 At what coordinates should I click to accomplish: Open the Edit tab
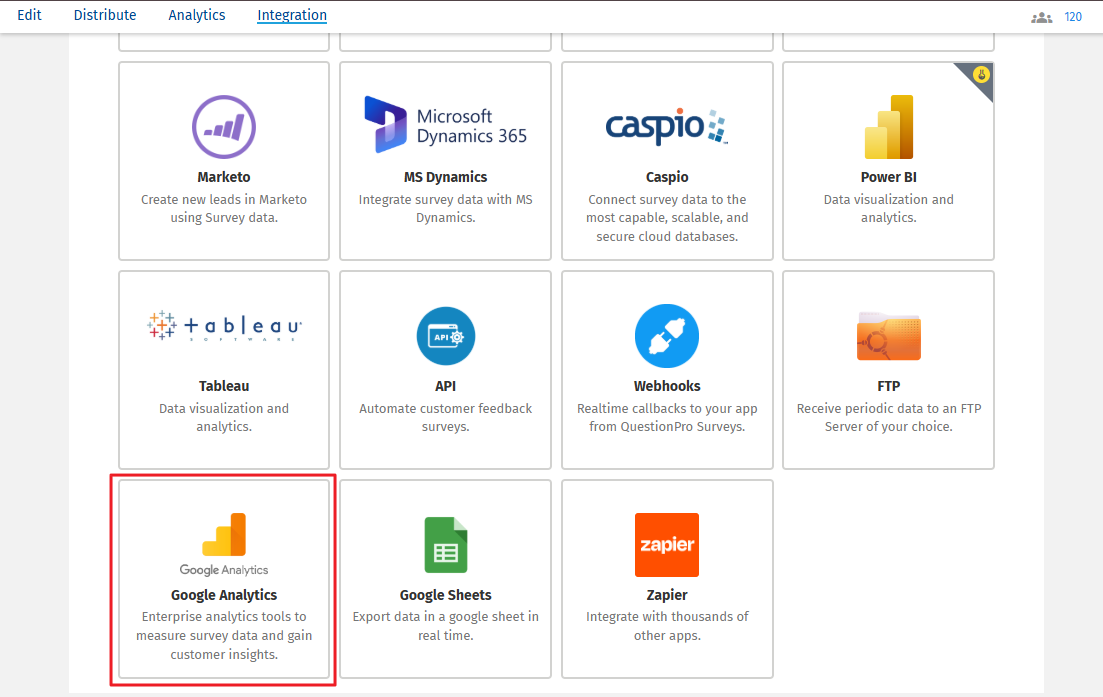(x=29, y=15)
